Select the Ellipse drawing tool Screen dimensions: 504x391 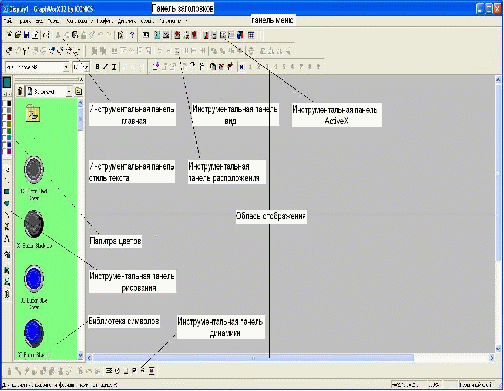[x=7, y=203]
